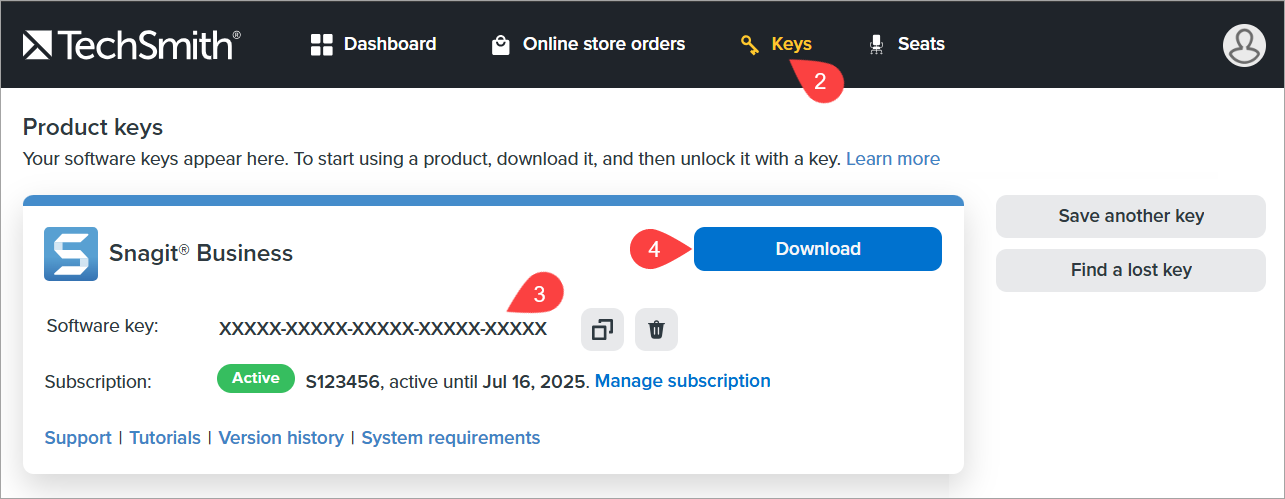Image resolution: width=1285 pixels, height=499 pixels.
Task: Click the shopping bag icon
Action: (x=500, y=45)
